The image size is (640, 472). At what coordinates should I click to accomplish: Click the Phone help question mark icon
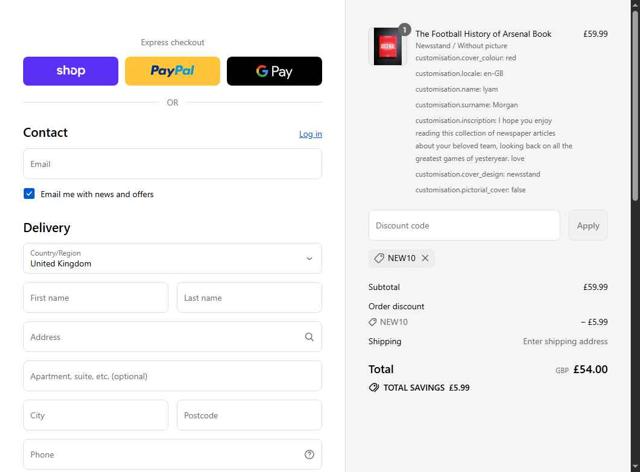point(309,455)
